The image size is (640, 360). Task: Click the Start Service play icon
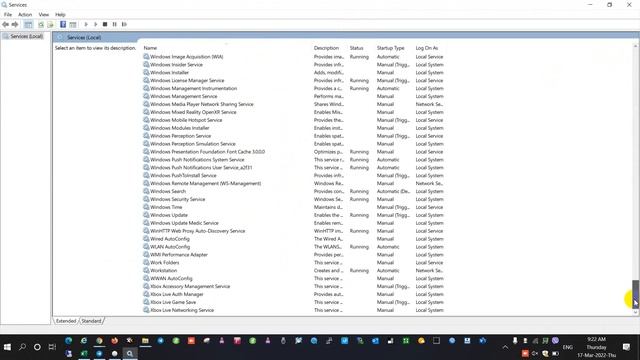pos(86,24)
